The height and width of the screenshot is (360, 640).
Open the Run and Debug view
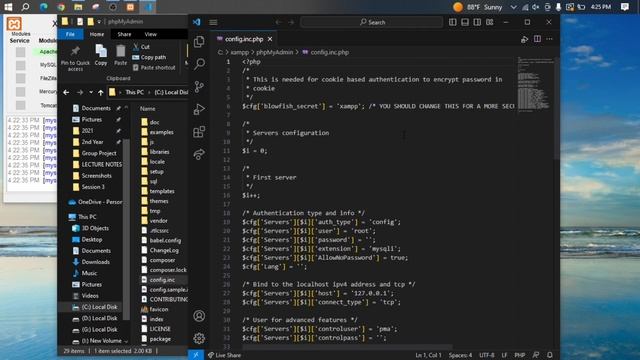(x=199, y=109)
